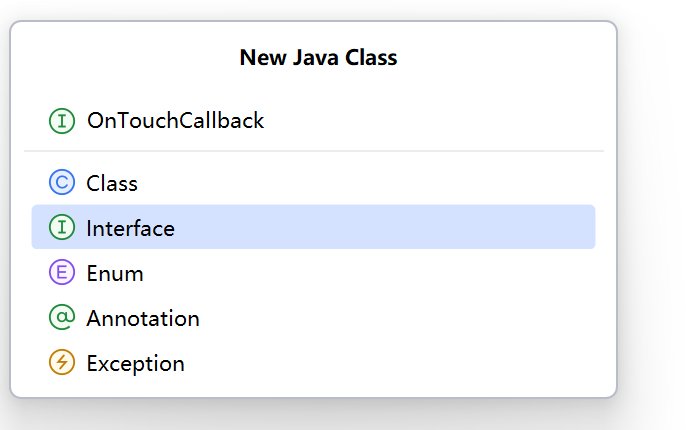694x430 pixels.
Task: Click the blue Class C icon
Action: pyautogui.click(x=62, y=182)
